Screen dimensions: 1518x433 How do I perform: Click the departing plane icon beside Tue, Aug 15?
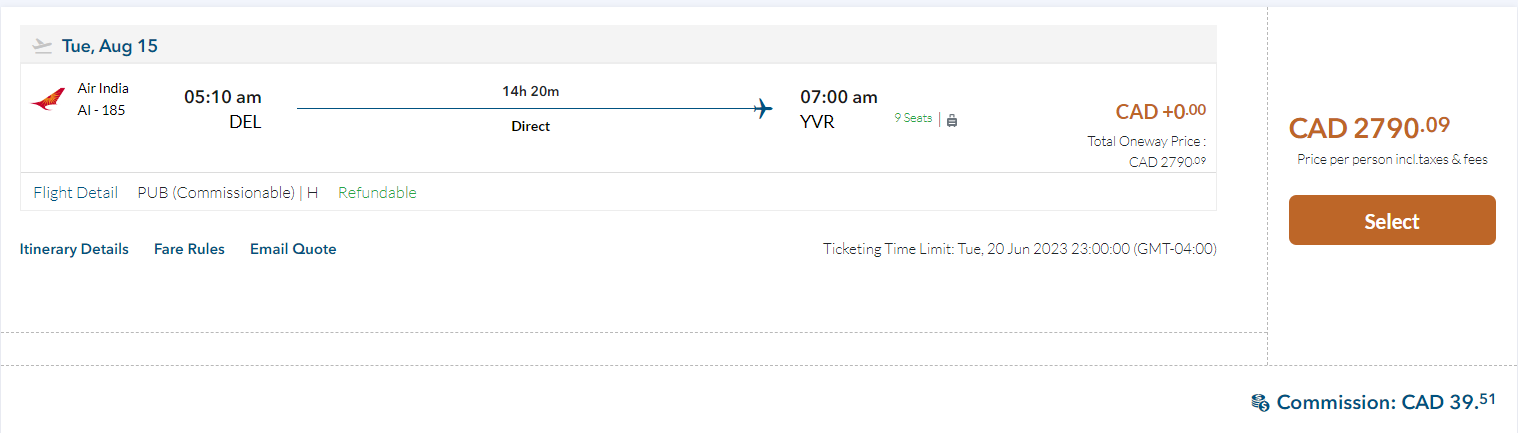[x=42, y=45]
